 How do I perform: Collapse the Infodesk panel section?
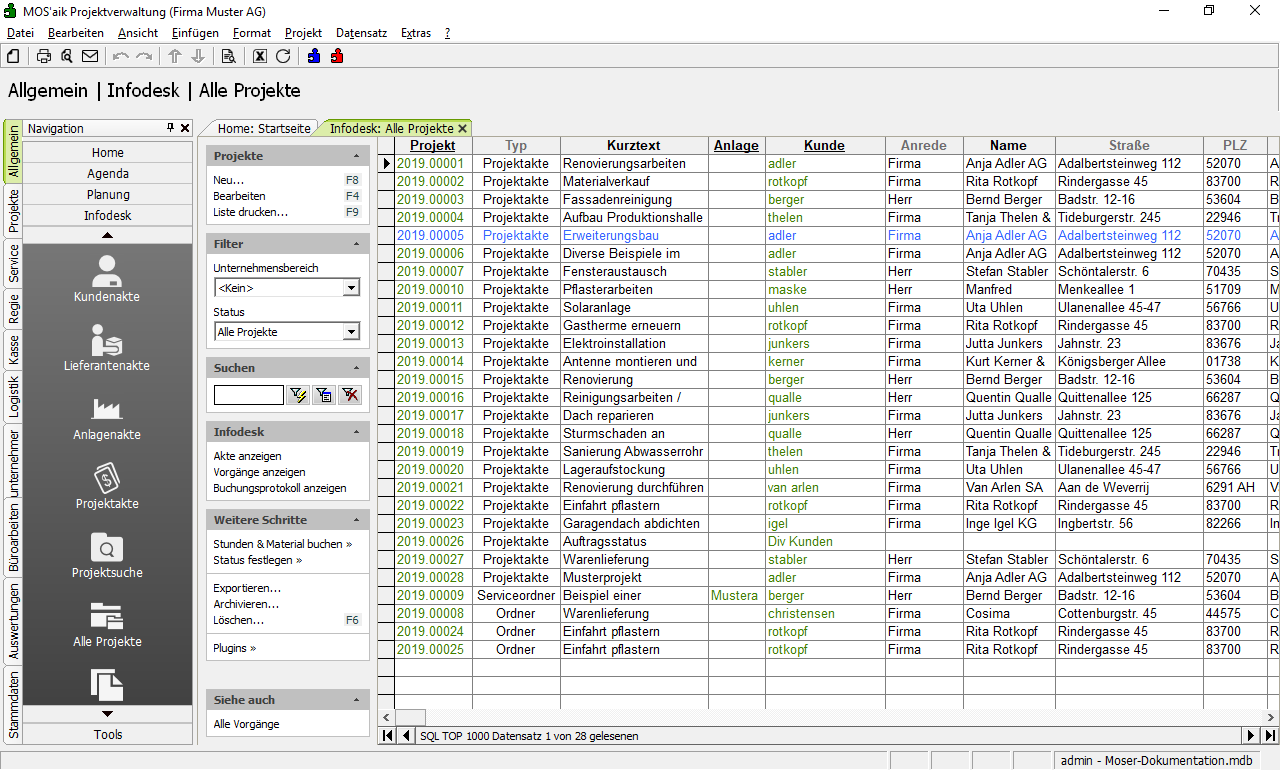357,433
